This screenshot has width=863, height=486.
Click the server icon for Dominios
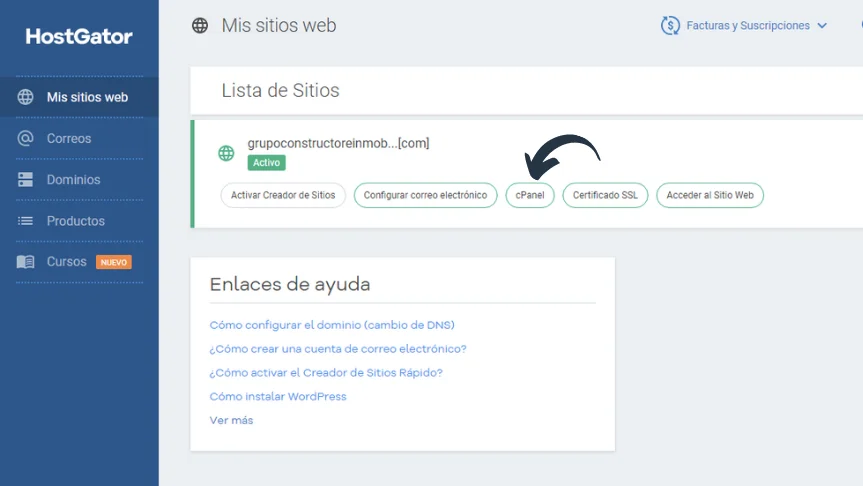[x=25, y=179]
